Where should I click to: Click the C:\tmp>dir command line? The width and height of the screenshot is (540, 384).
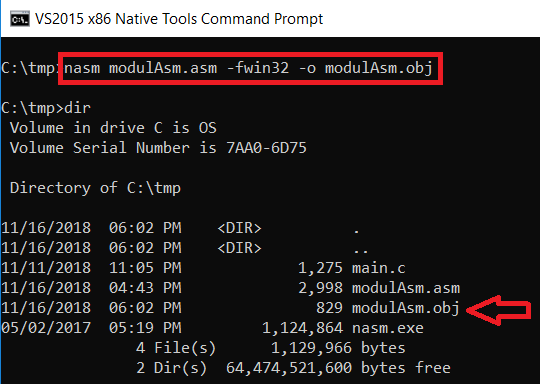point(46,108)
